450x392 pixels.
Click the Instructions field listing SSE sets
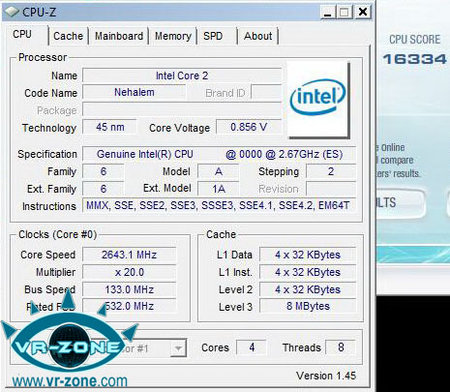point(219,206)
